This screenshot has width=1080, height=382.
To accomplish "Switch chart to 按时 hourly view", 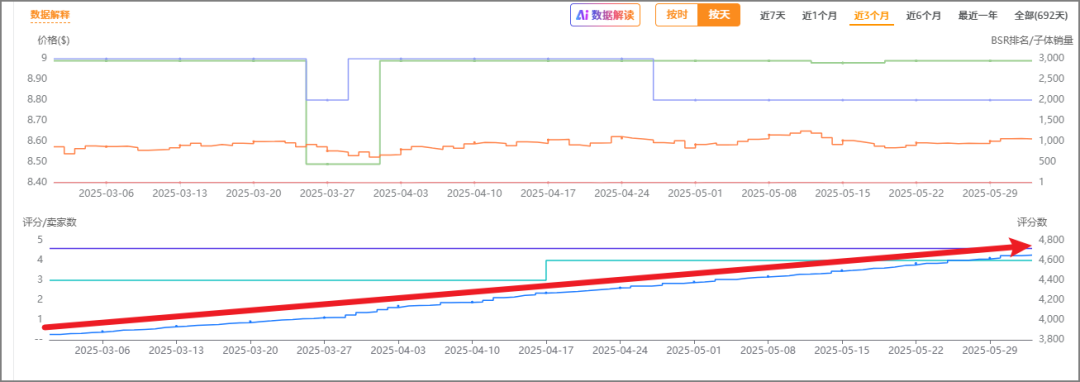I will [677, 15].
